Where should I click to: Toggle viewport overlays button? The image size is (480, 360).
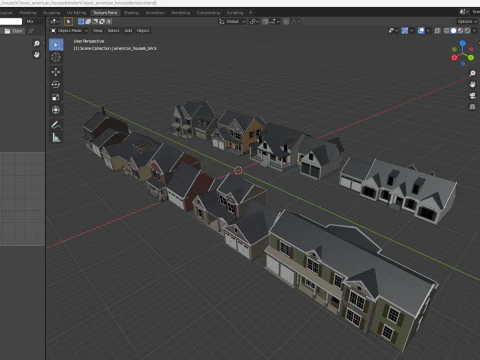pyautogui.click(x=421, y=31)
